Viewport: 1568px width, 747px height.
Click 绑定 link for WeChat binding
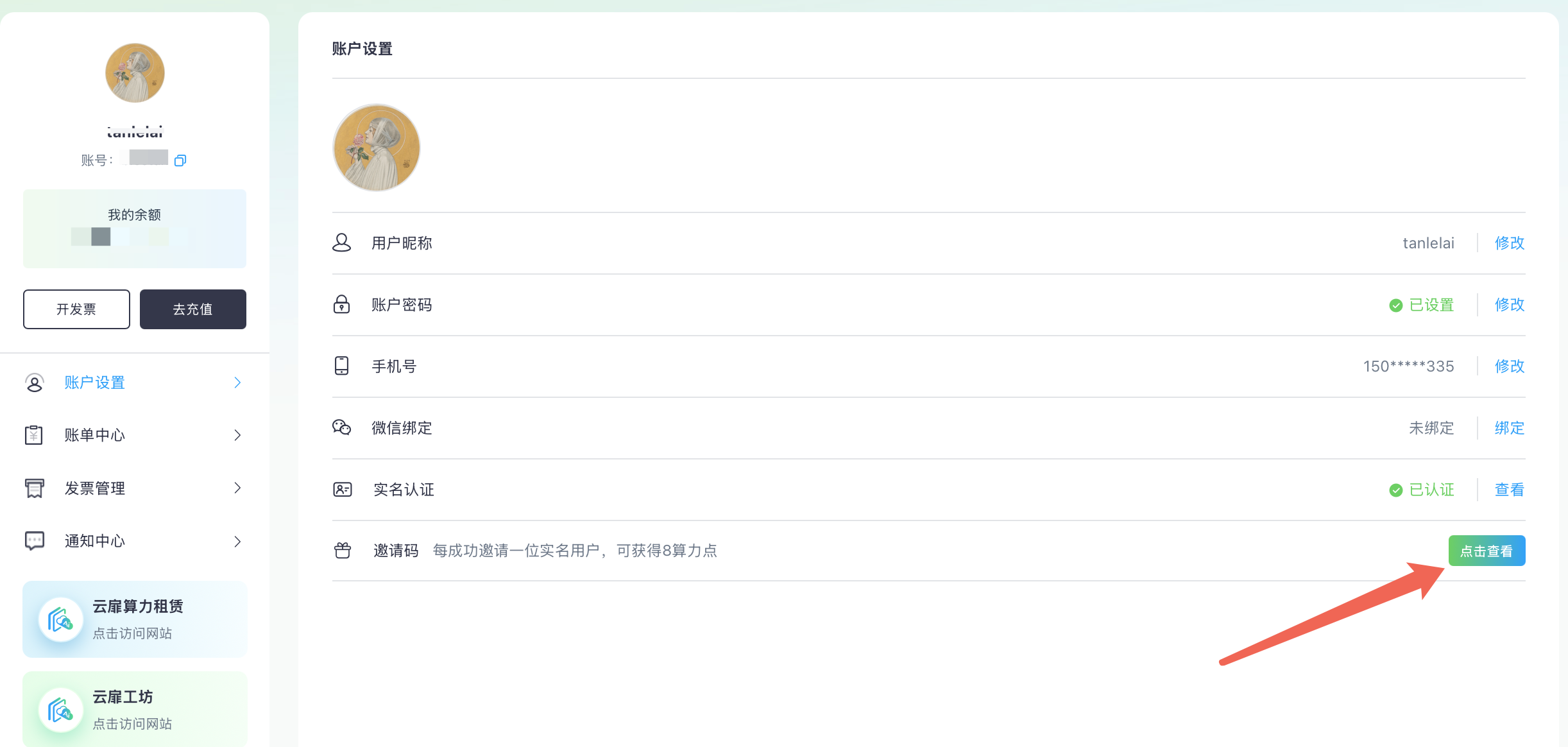[1509, 428]
